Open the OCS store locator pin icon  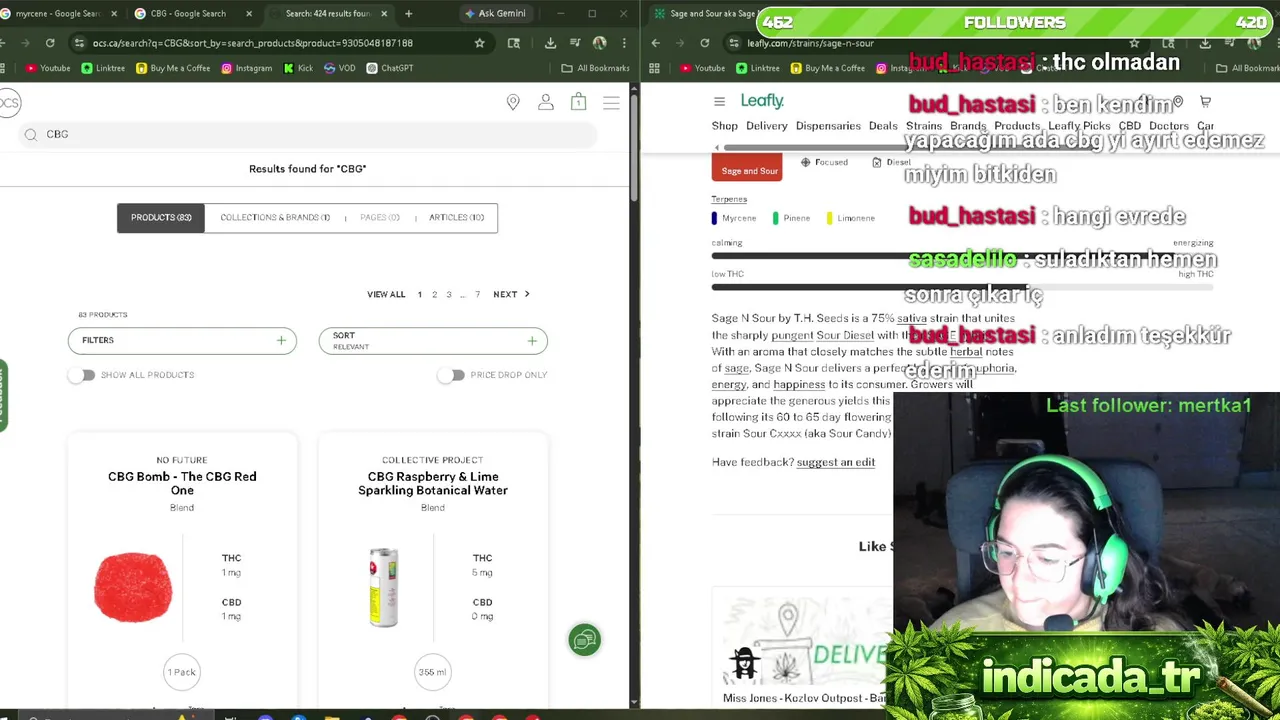(x=513, y=102)
